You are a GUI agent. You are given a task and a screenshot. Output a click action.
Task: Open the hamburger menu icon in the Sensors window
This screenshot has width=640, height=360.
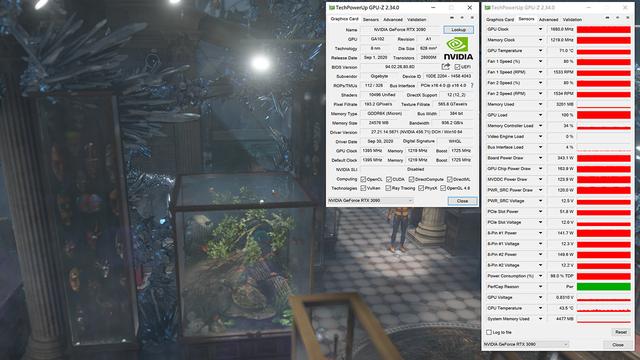tap(628, 18)
